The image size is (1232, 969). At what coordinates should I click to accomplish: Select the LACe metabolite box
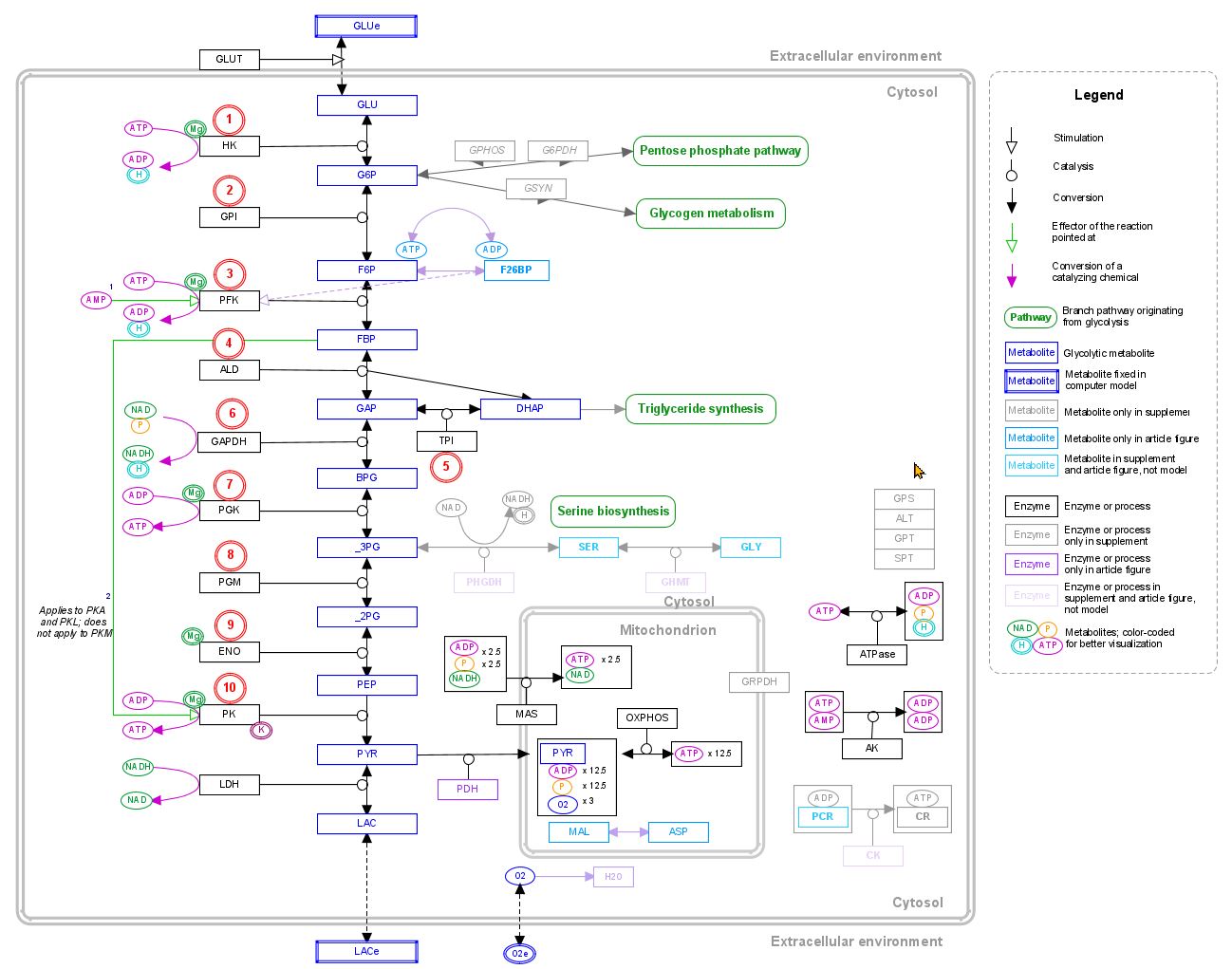point(366,951)
